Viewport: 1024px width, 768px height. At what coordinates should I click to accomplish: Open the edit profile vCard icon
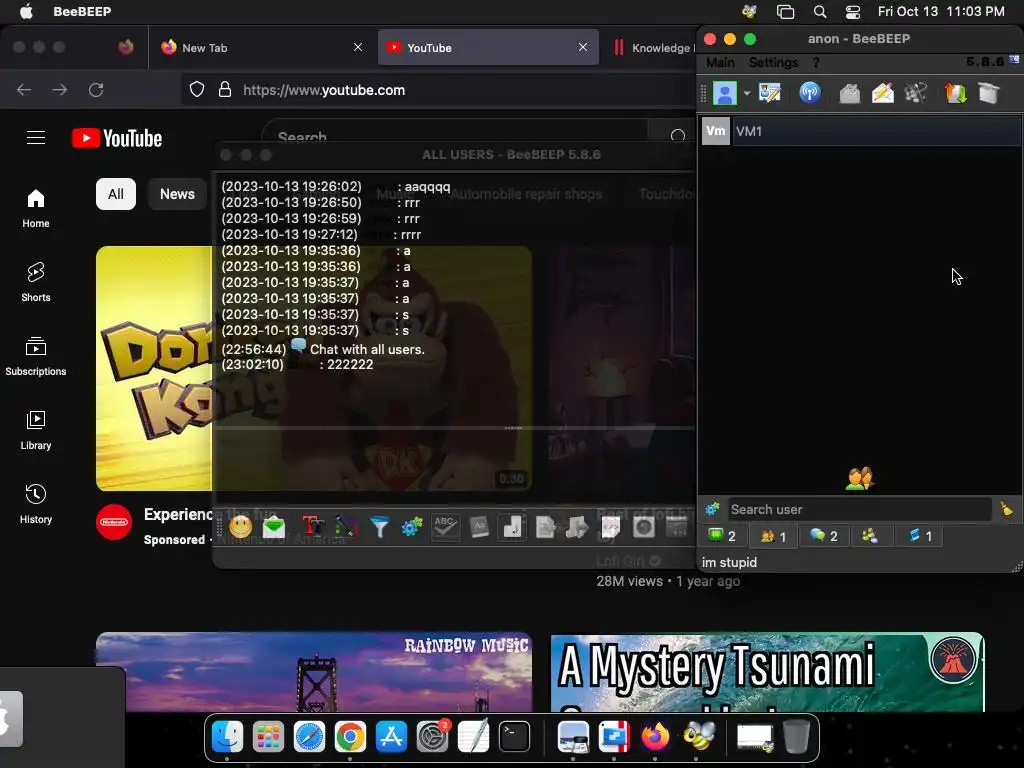coord(770,93)
